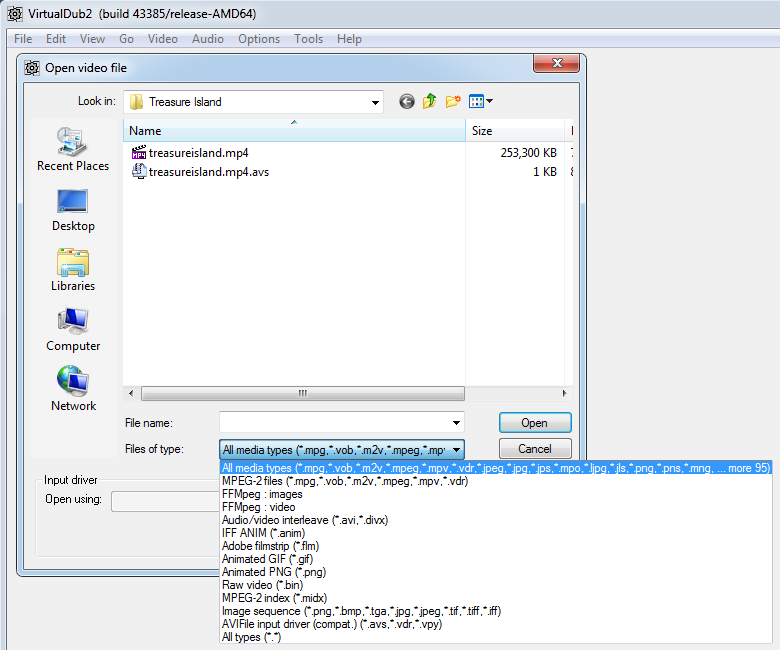Screen dimensions: 780x650
Task: Open the View menu
Action: (x=93, y=39)
